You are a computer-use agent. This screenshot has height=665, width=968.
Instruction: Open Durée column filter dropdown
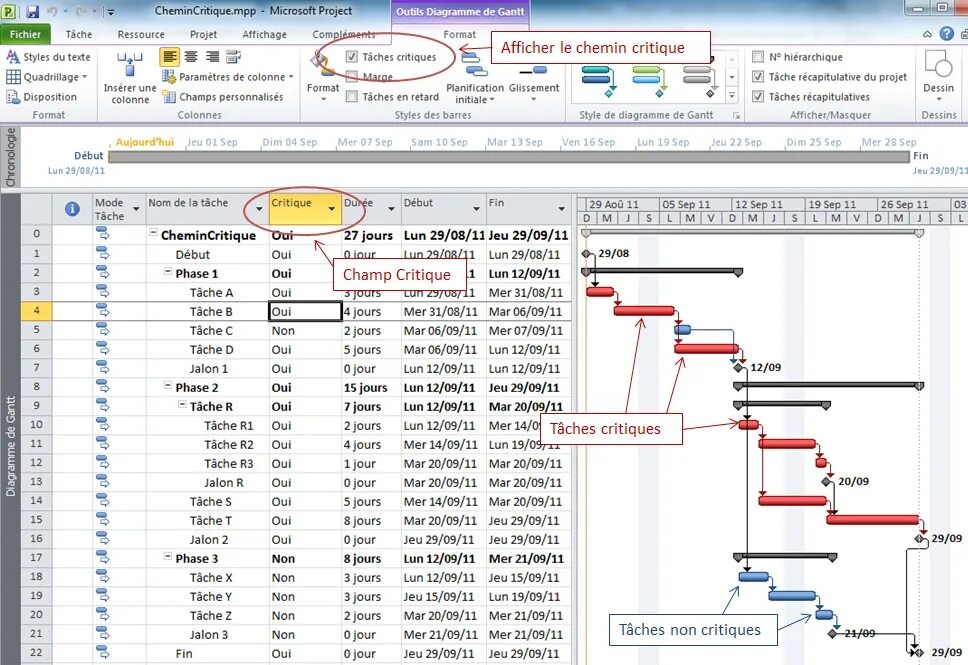(x=391, y=209)
